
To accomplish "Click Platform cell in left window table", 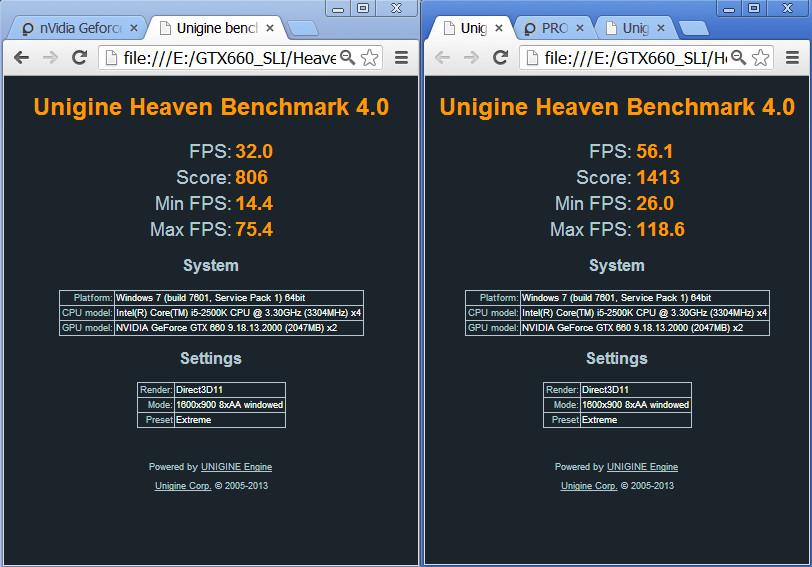I will pos(239,298).
